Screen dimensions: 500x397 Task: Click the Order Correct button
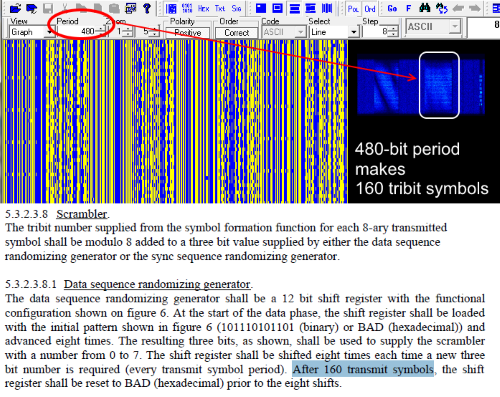click(237, 33)
